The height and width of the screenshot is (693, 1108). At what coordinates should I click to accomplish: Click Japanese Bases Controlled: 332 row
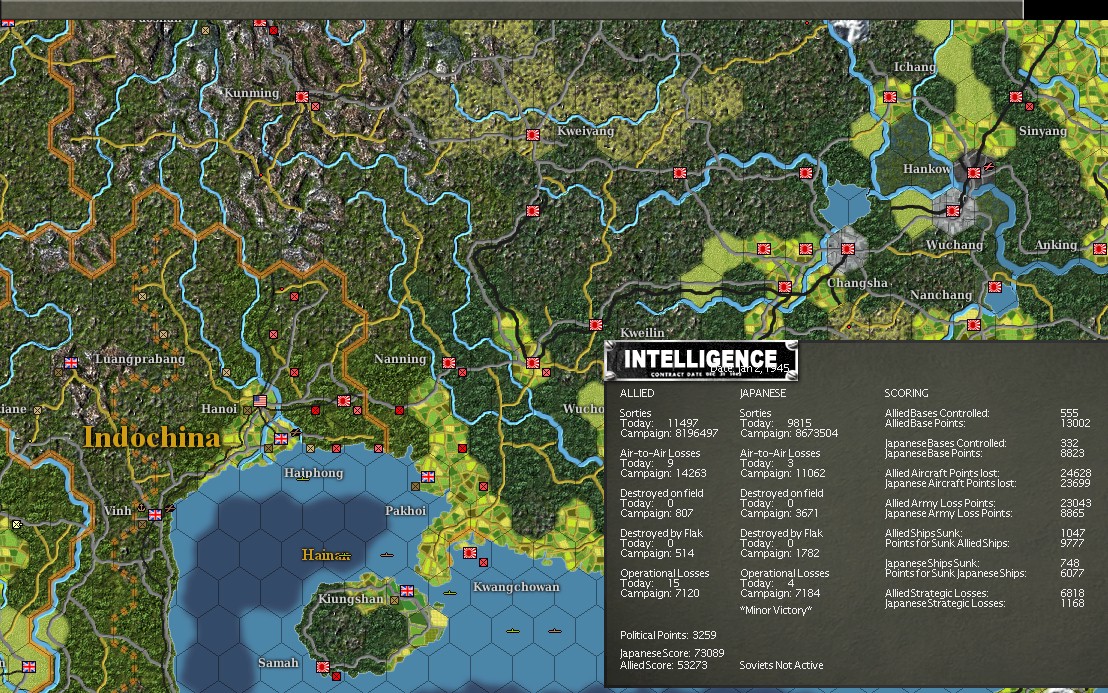pos(982,444)
